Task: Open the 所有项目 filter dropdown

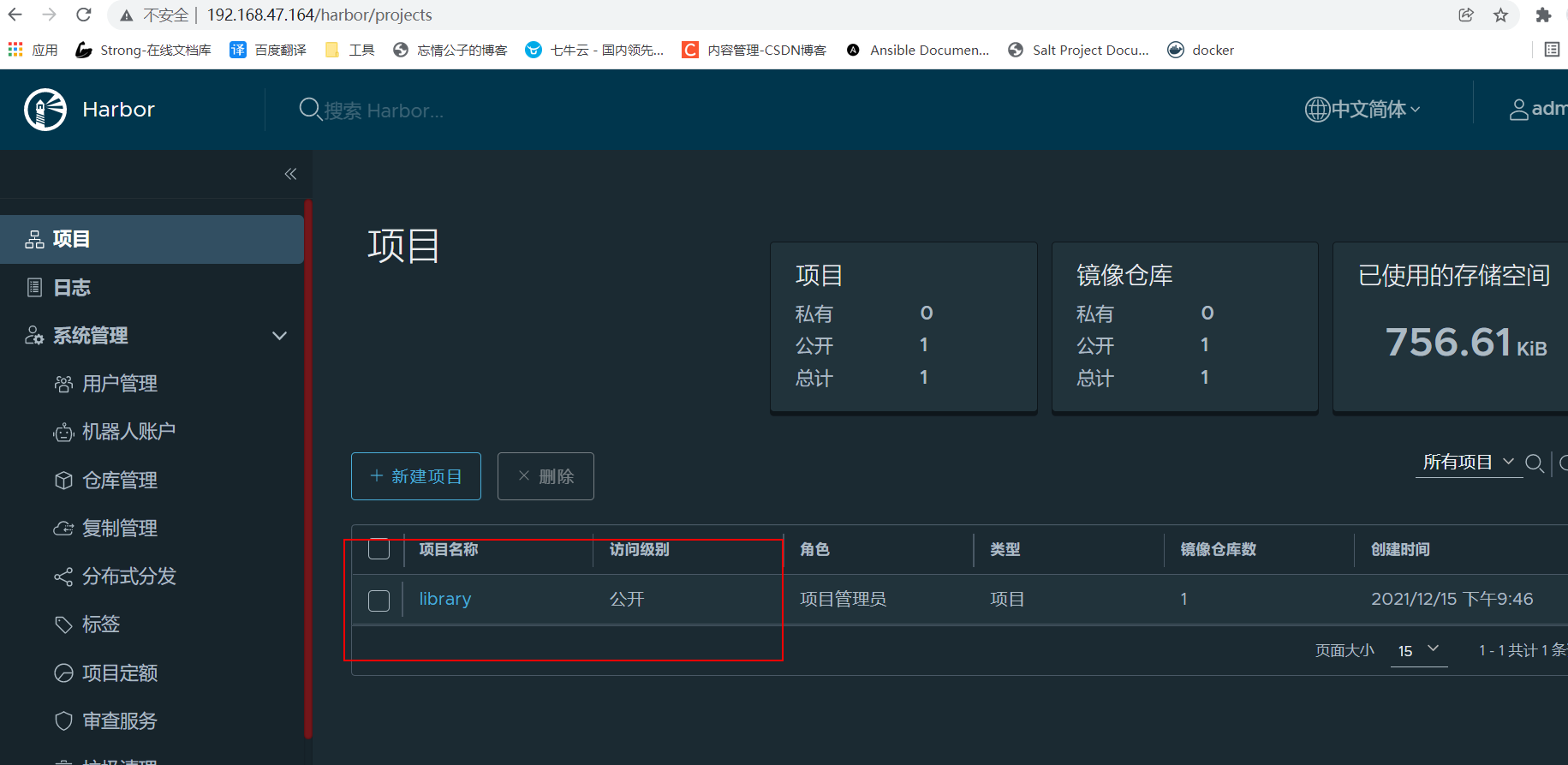Action: point(1469,463)
